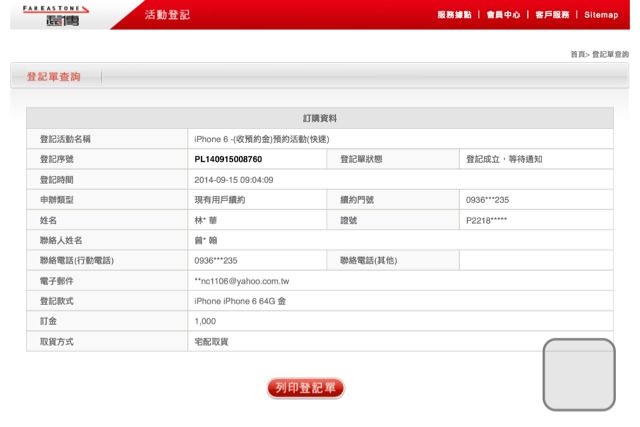Click the pickup method 宅配取貨

pos(211,342)
